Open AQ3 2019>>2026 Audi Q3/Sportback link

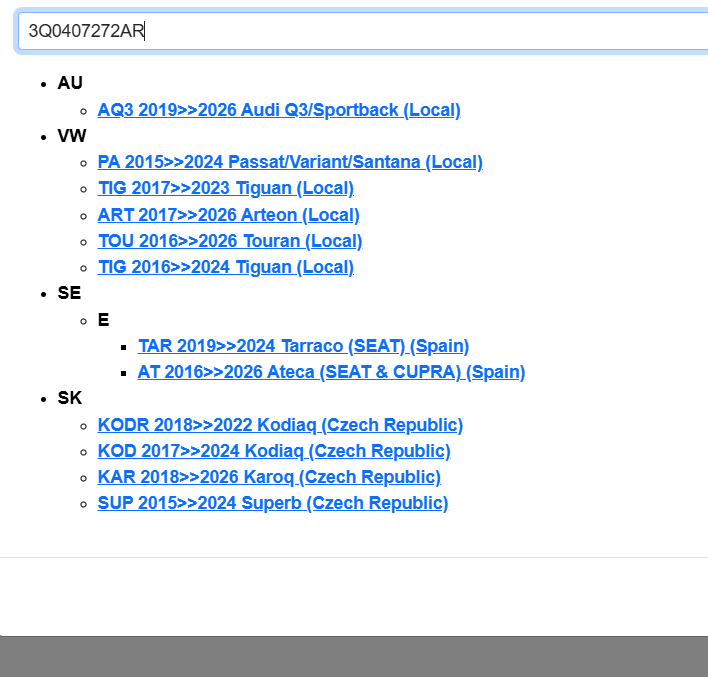pos(279,110)
